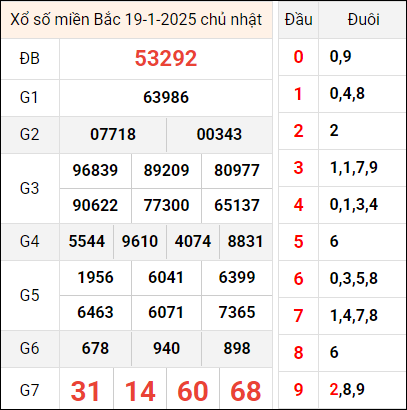
Task: Click G4 number 5544
Action: 87,241
